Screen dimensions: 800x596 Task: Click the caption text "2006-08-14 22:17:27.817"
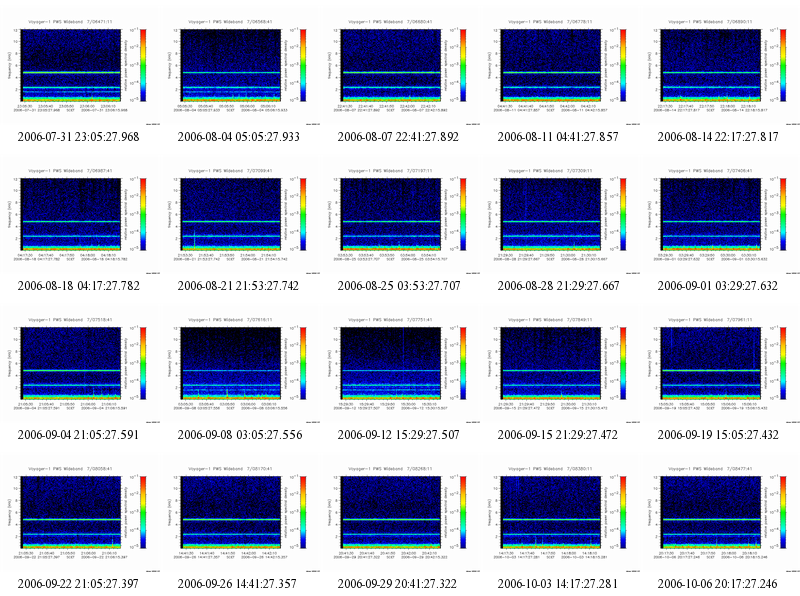click(718, 137)
